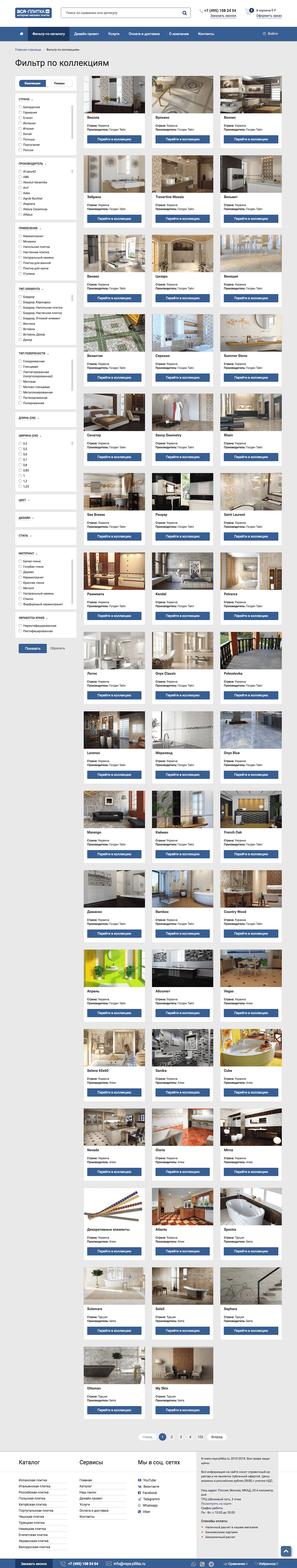Click the Вперед next page button
The height and width of the screenshot is (1568, 297).
[217, 1437]
